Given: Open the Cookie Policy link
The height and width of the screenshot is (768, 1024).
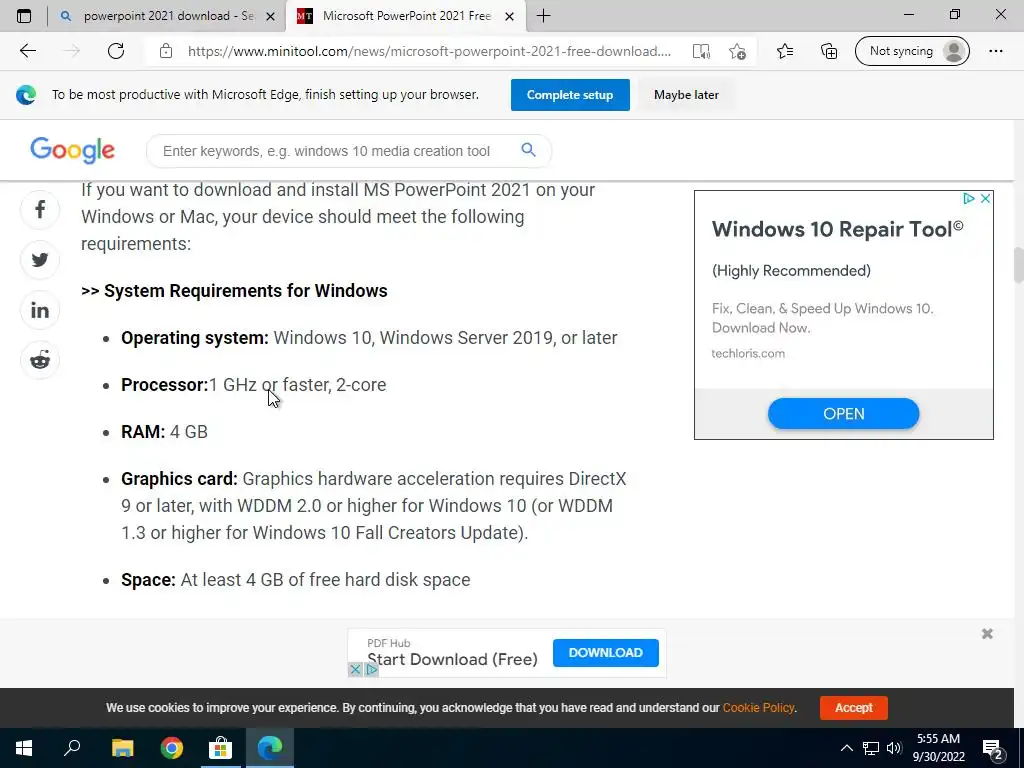Looking at the screenshot, I should point(758,707).
